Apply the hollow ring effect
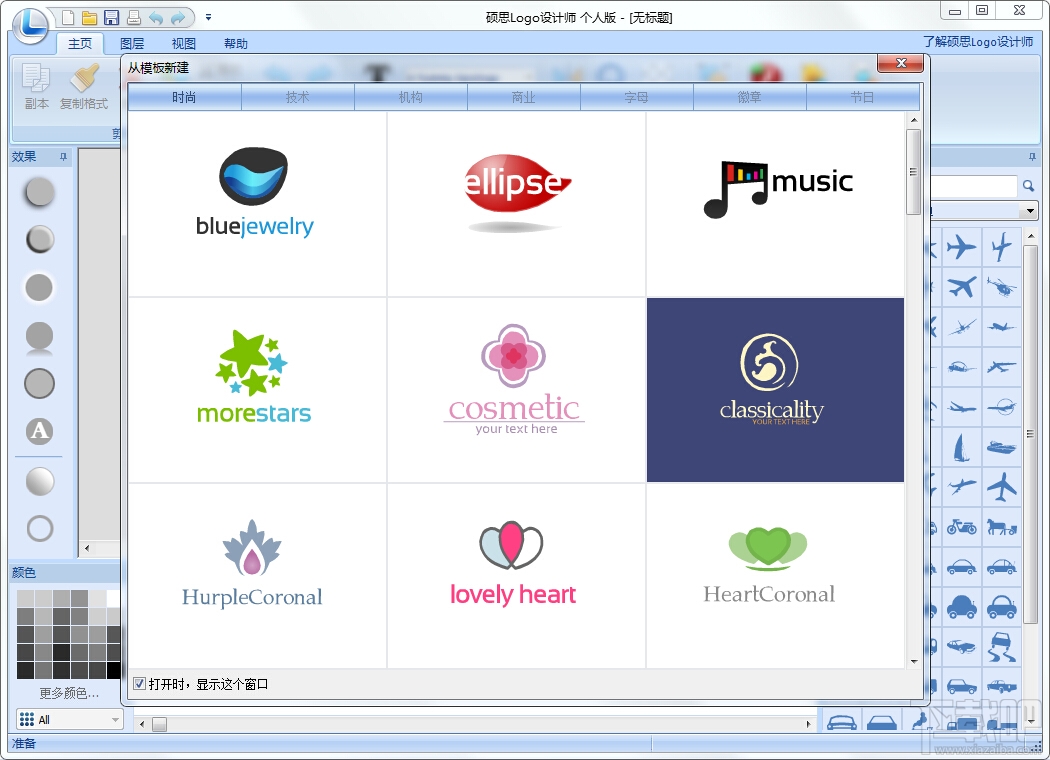The height and width of the screenshot is (760, 1050). click(x=40, y=528)
